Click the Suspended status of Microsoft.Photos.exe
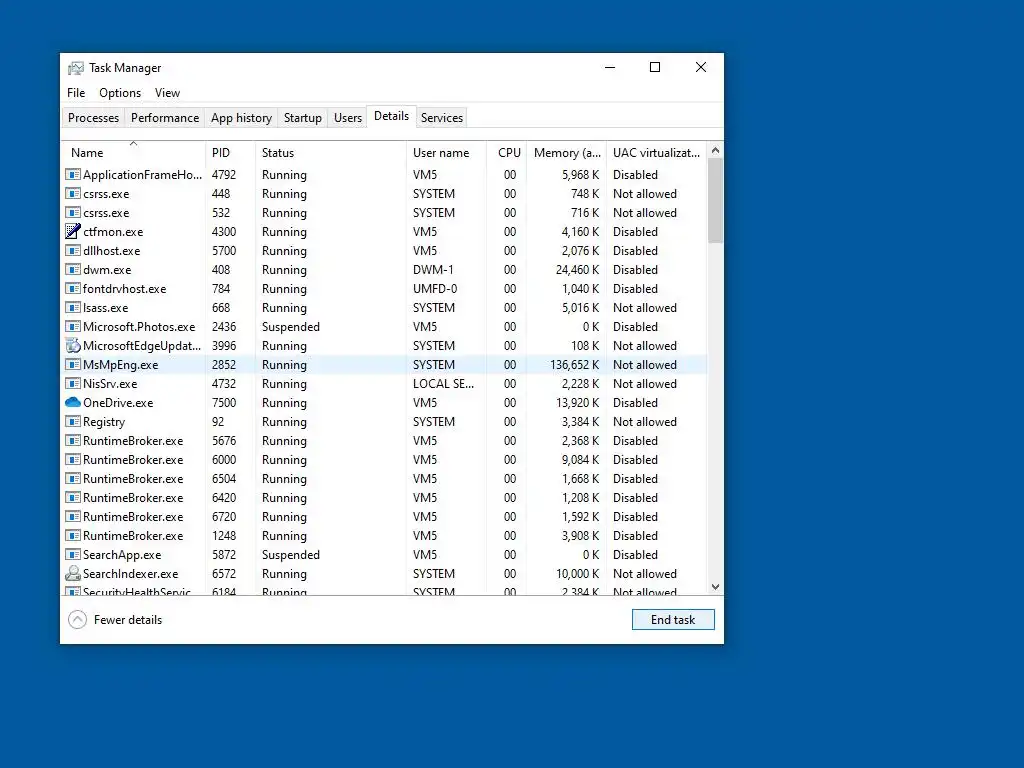 coord(291,327)
